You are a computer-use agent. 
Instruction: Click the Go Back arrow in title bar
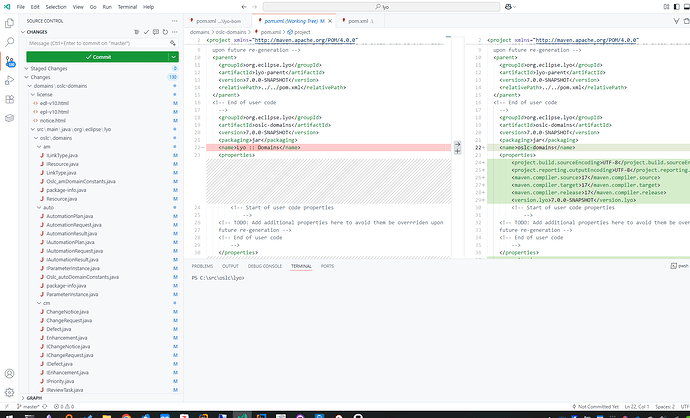244,7
